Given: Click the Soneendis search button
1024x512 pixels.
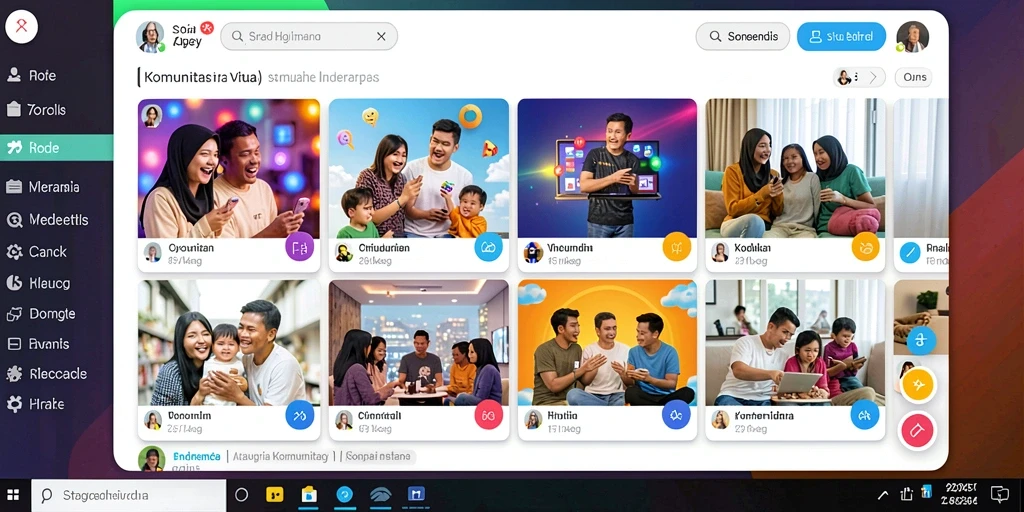Looking at the screenshot, I should tap(743, 37).
